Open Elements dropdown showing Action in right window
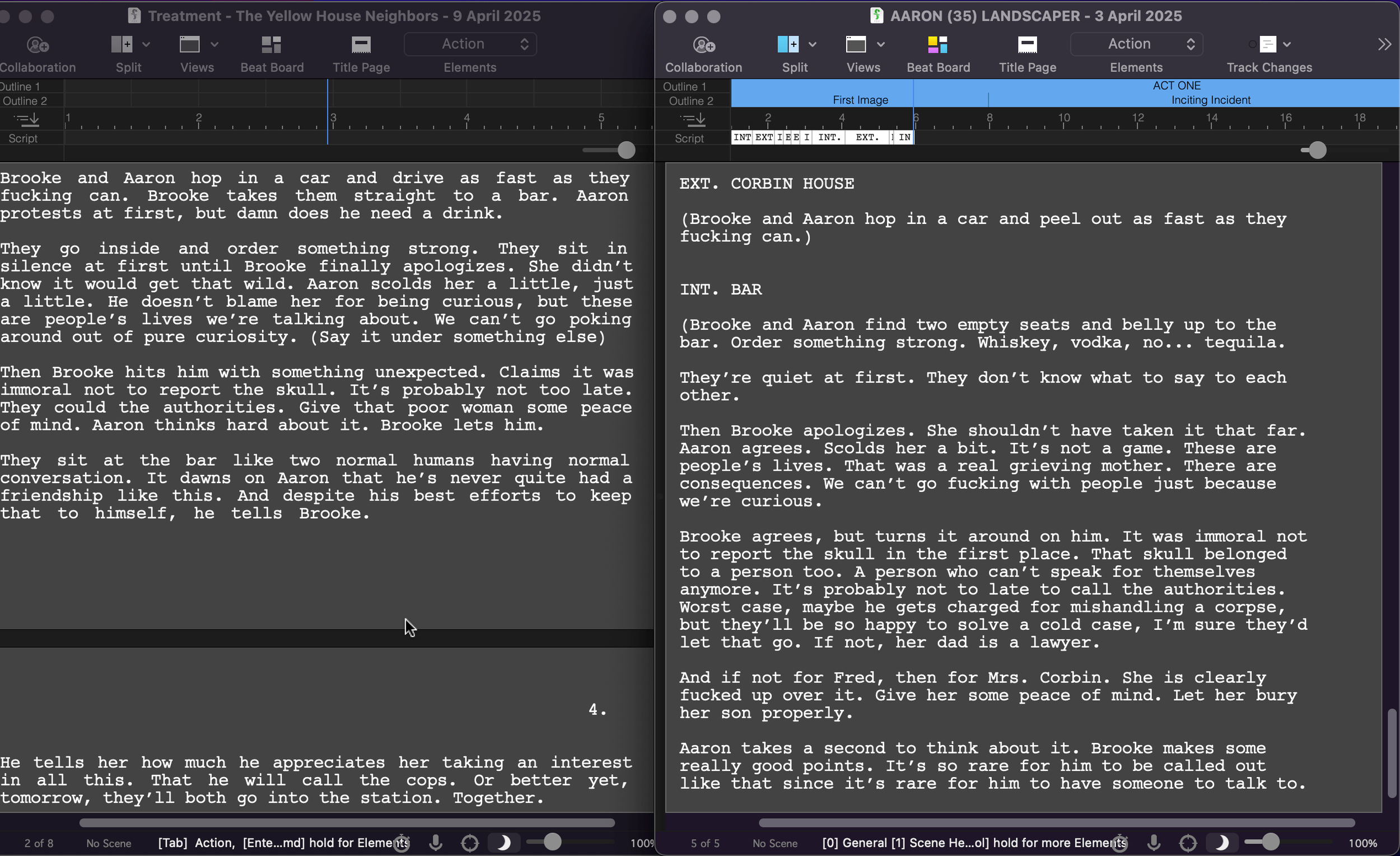Viewport: 1400px width, 856px height. [x=1136, y=44]
